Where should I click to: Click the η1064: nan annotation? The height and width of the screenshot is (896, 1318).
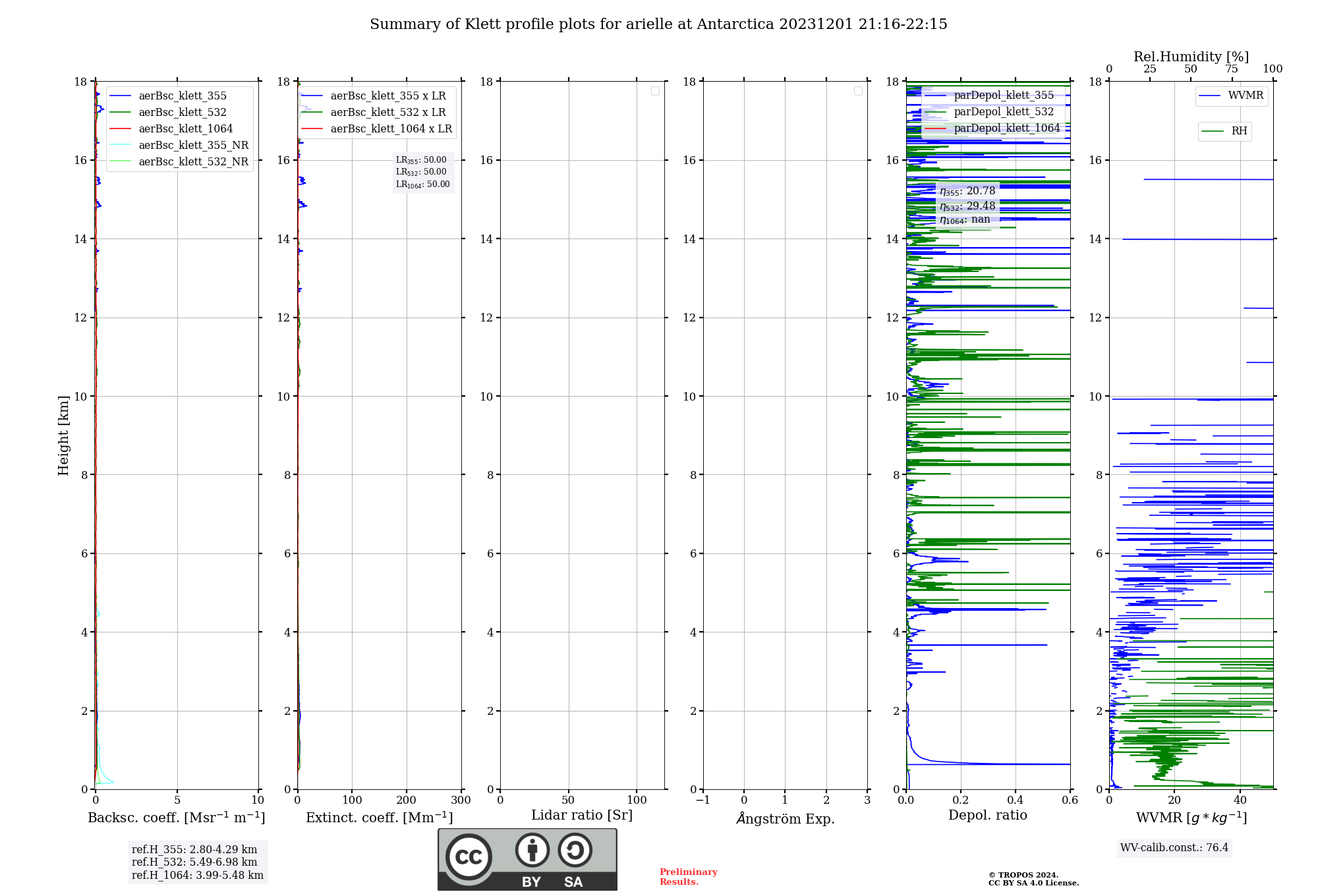pyautogui.click(x=965, y=220)
